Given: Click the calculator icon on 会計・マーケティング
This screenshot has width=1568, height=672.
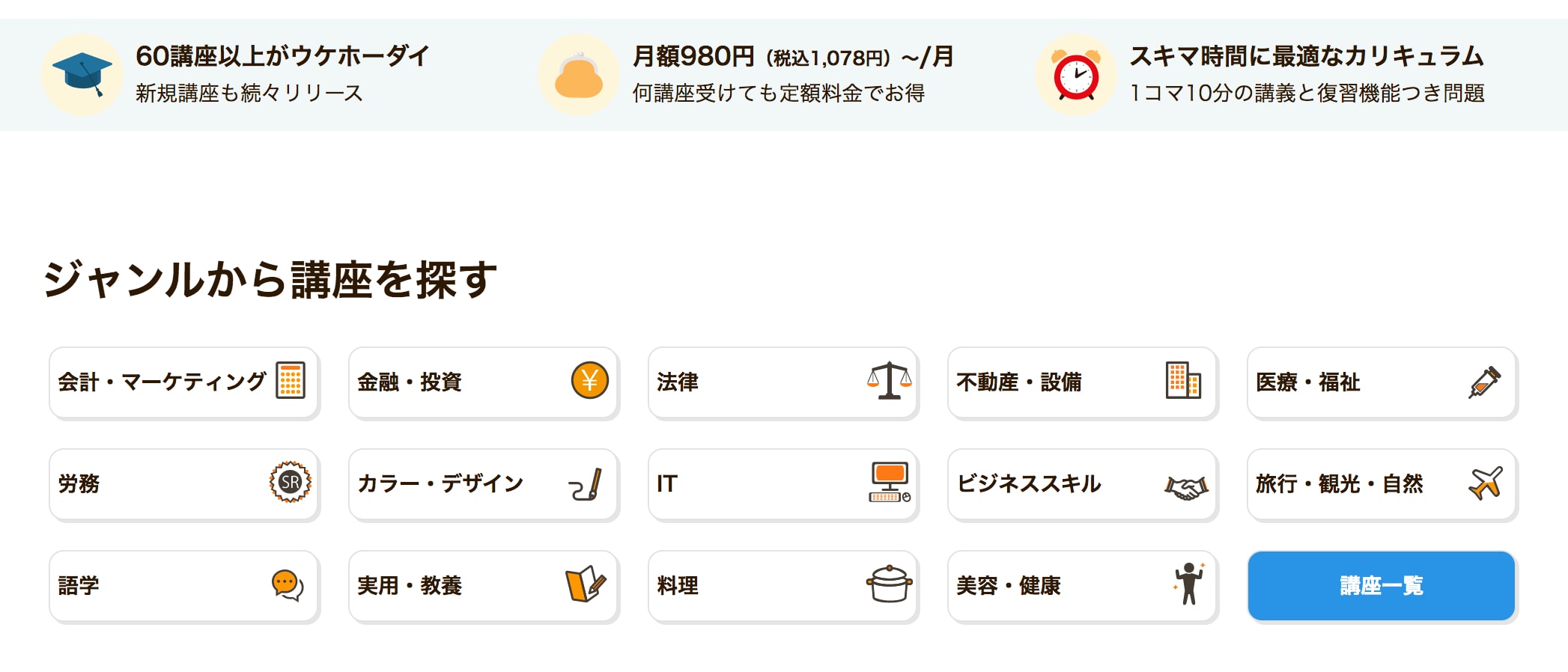Looking at the screenshot, I should 291,380.
